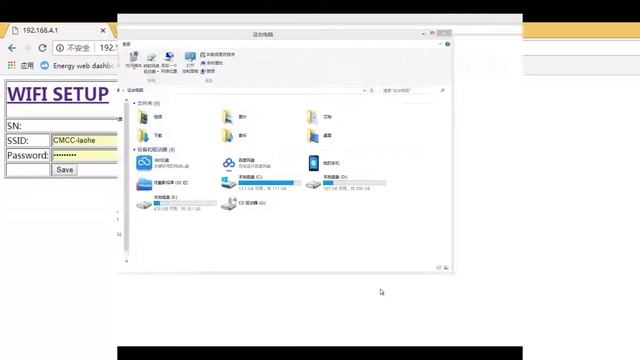Open the Explorer help question mark icon
The height and width of the screenshot is (360, 640).
(448, 44)
